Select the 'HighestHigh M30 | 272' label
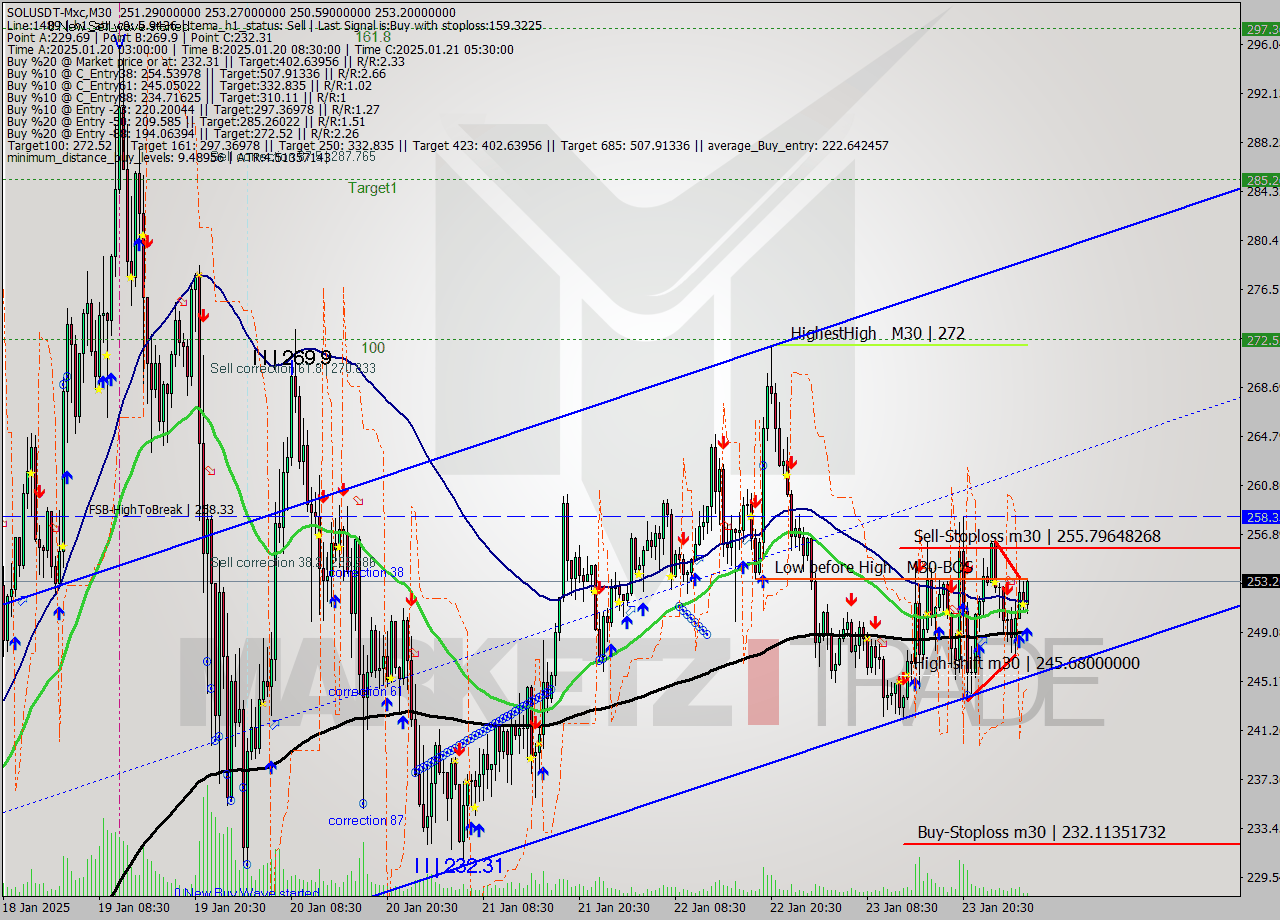This screenshot has width=1280, height=920. tap(877, 333)
